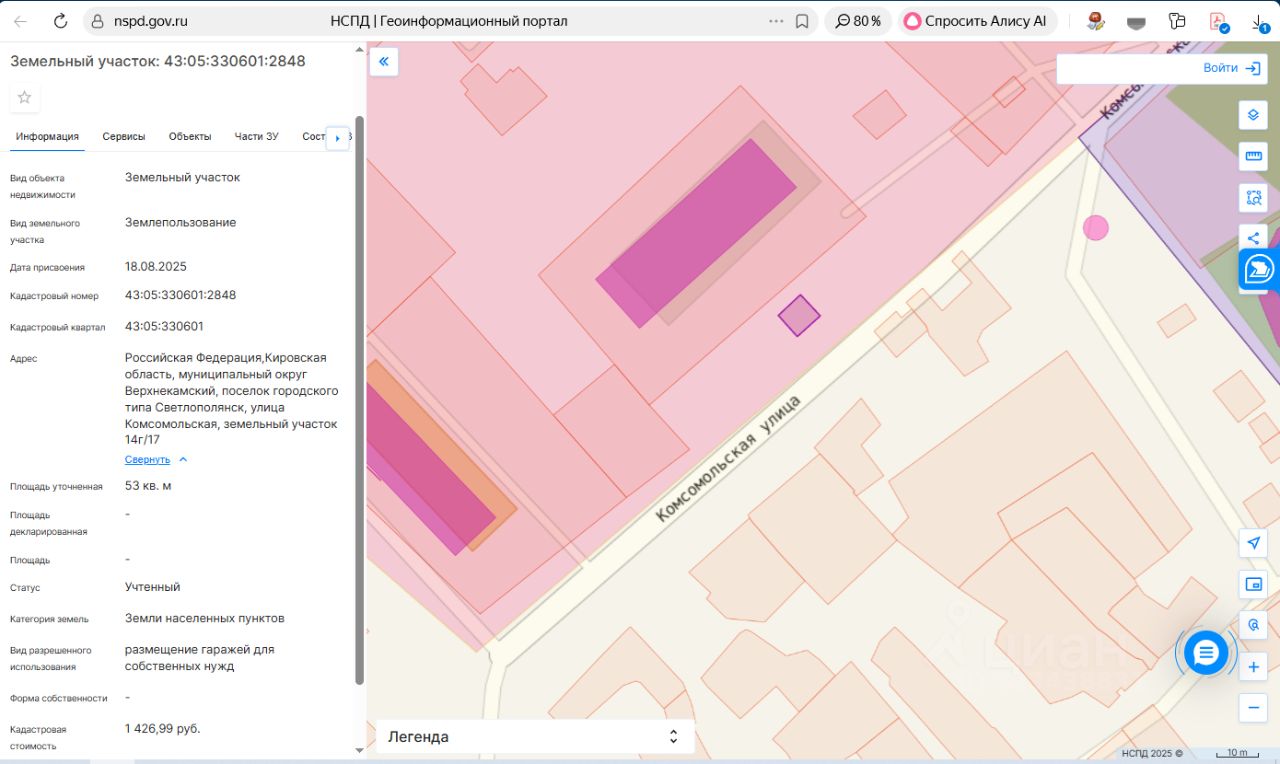Zoom out of the map with minus
1280x764 pixels.
(1253, 708)
